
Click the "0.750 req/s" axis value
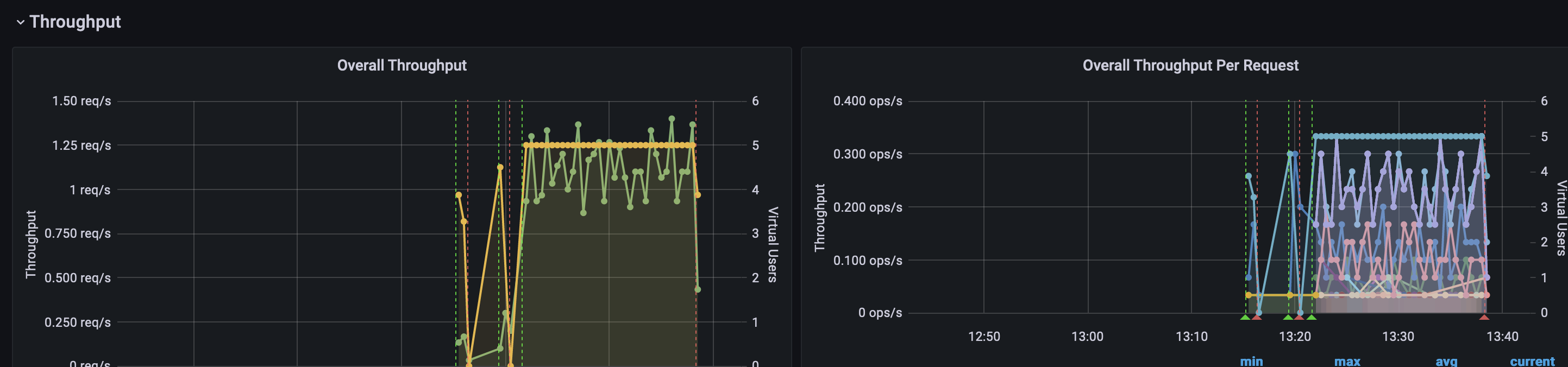point(78,233)
